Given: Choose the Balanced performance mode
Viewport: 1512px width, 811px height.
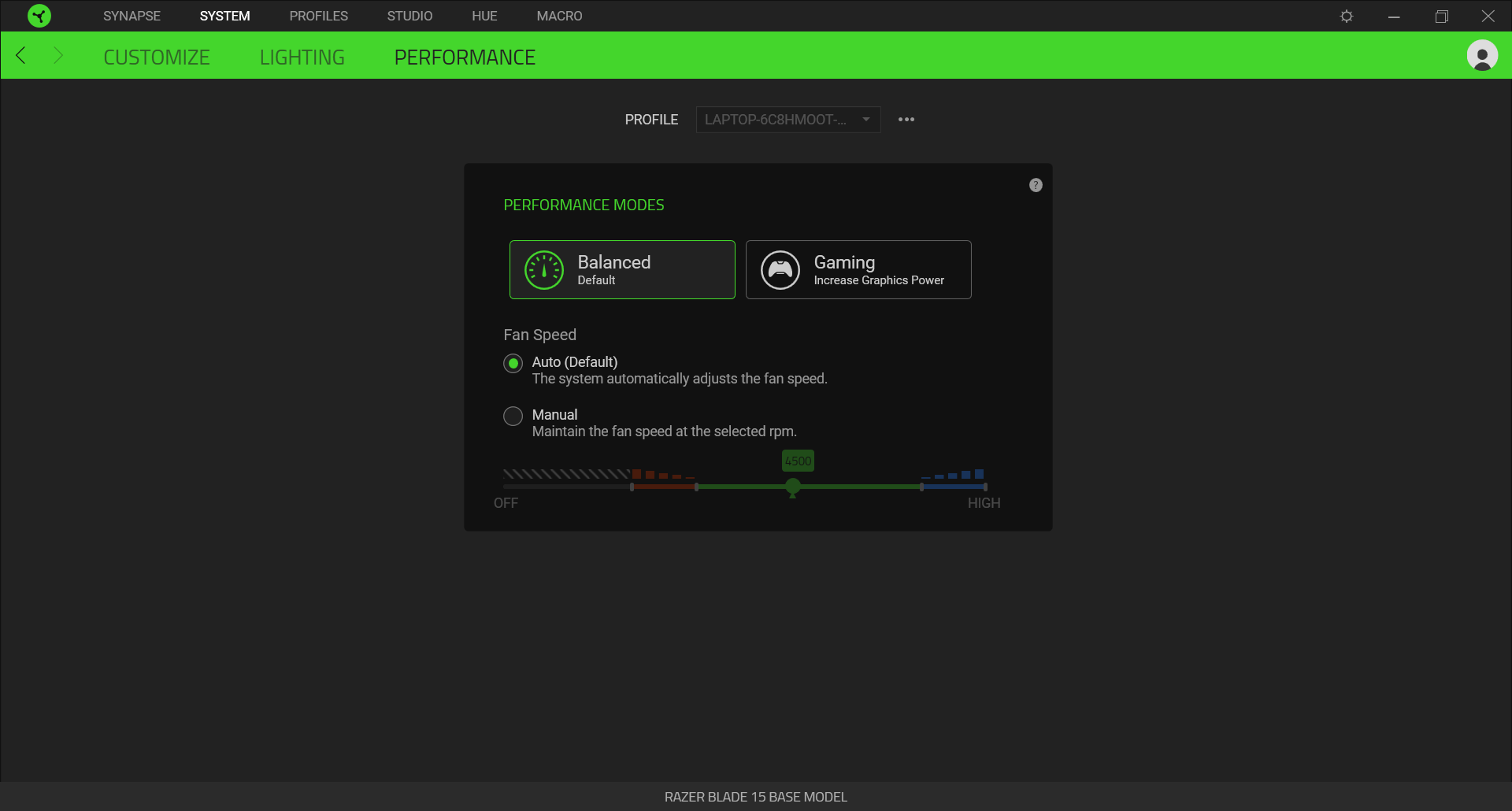Looking at the screenshot, I should (x=622, y=270).
